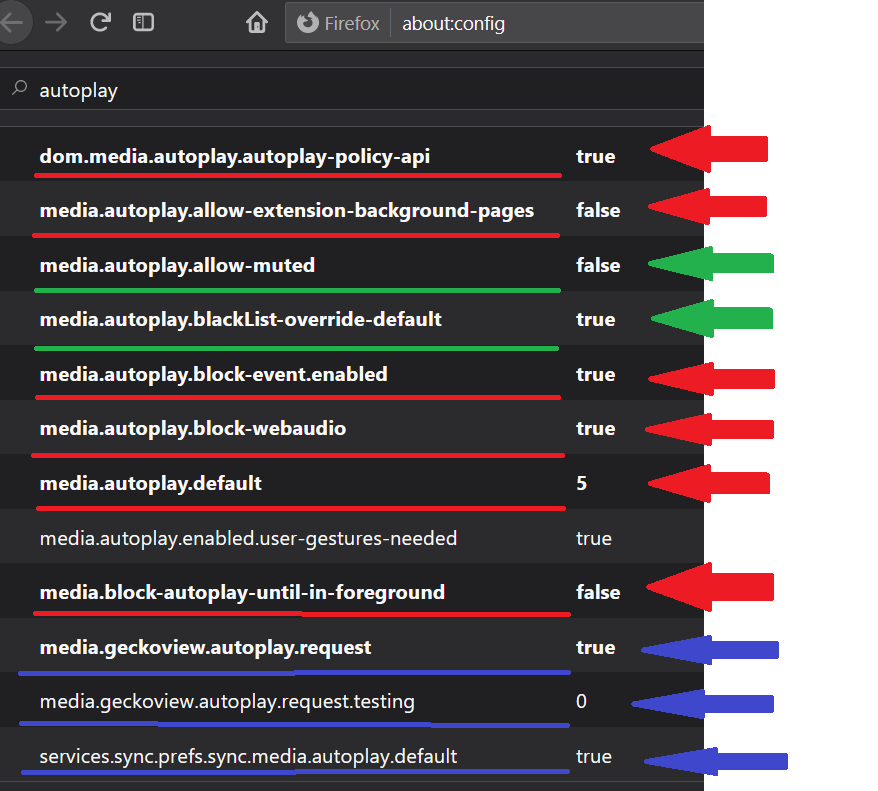
Task: Click the search magnifier in the filter bar
Action: tap(19, 90)
